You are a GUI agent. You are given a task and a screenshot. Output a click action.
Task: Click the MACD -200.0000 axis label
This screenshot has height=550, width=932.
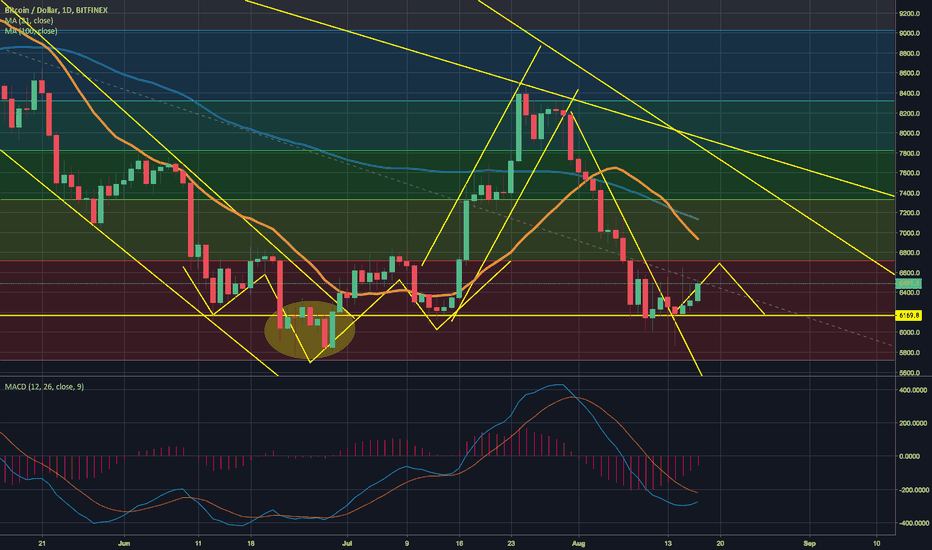point(912,490)
